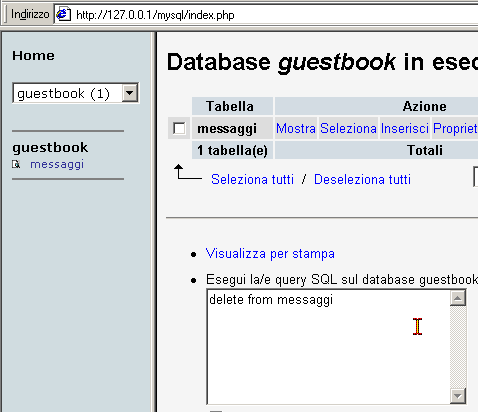Click the Home link in left panel

pos(33,56)
